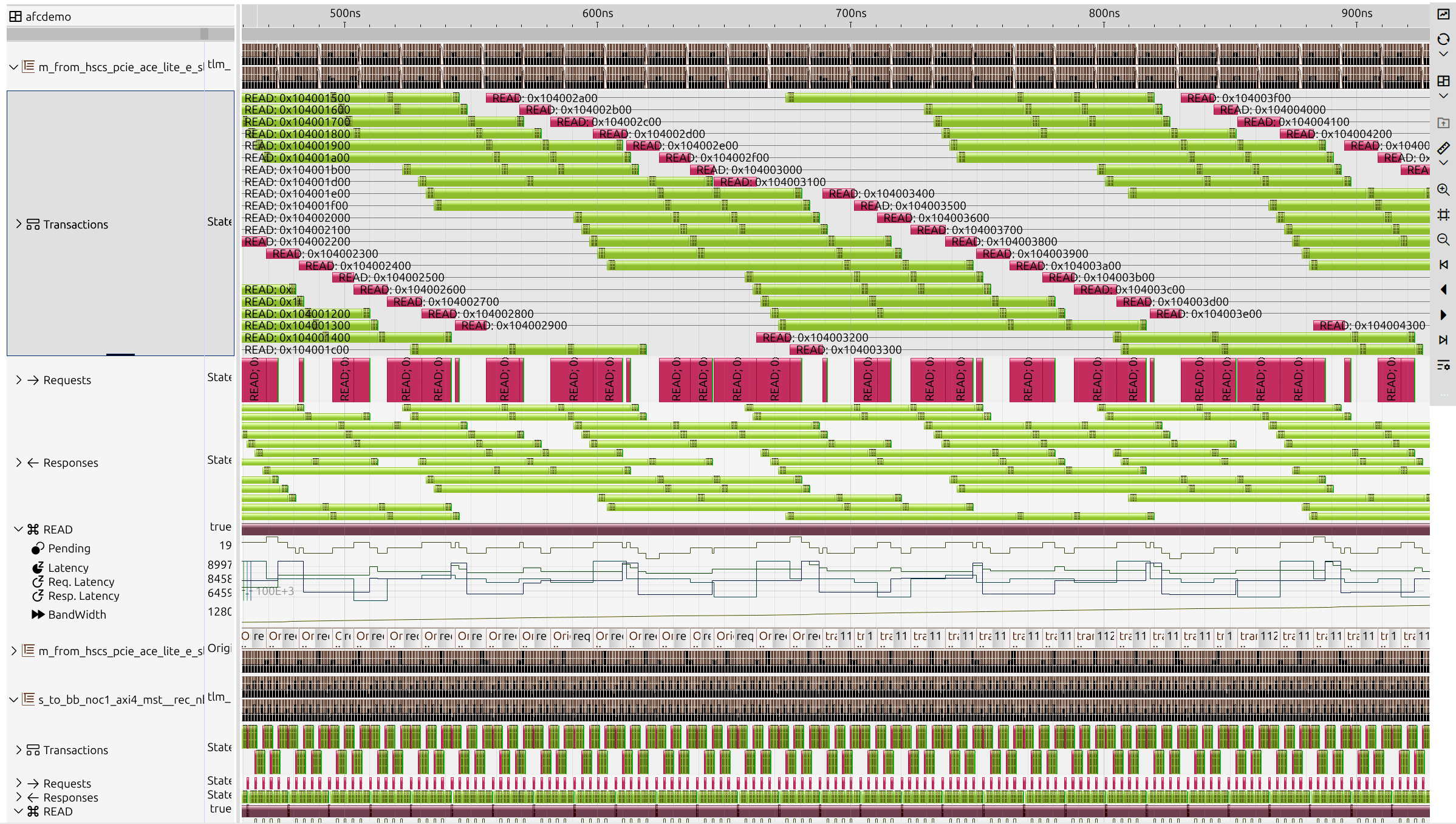Select the Resp. Latency signal row
The image size is (1456, 824).
pos(83,596)
